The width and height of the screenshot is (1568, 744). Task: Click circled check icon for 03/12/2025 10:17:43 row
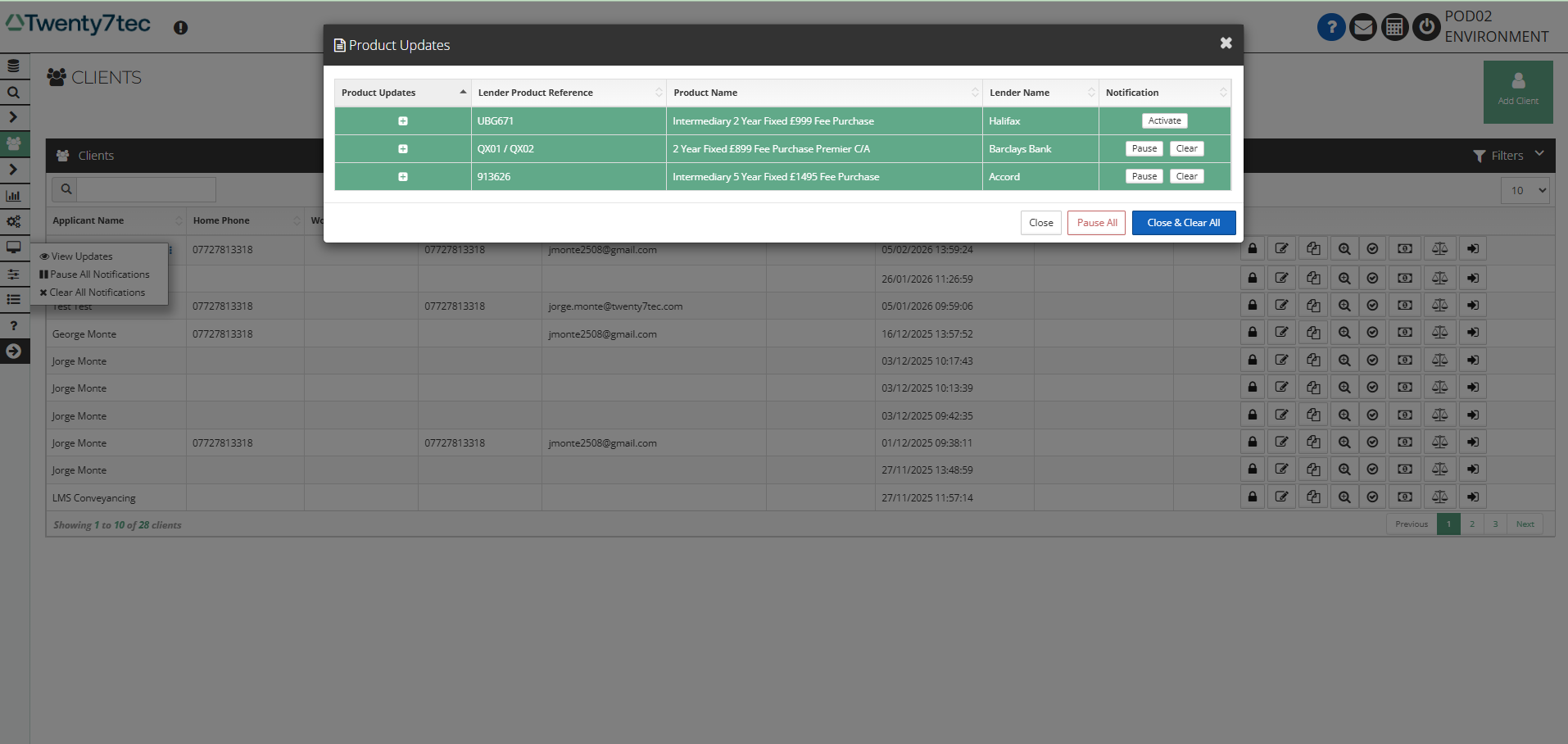[x=1373, y=360]
